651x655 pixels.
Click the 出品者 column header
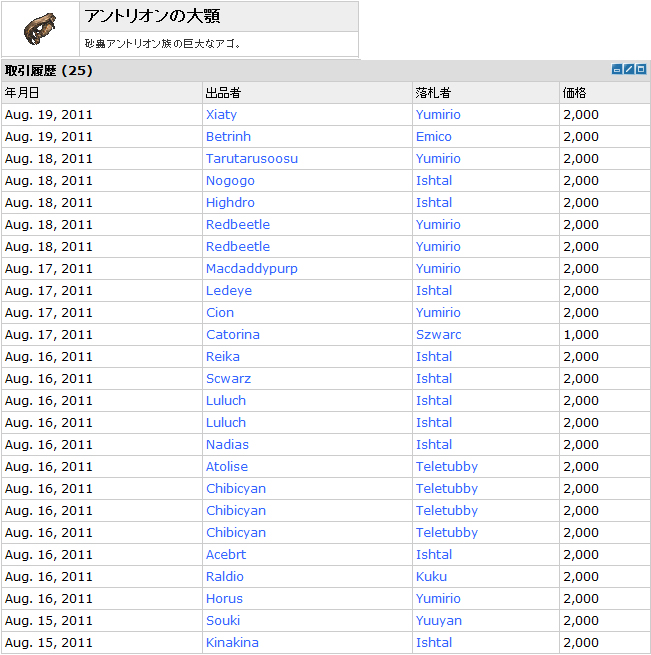[x=222, y=92]
